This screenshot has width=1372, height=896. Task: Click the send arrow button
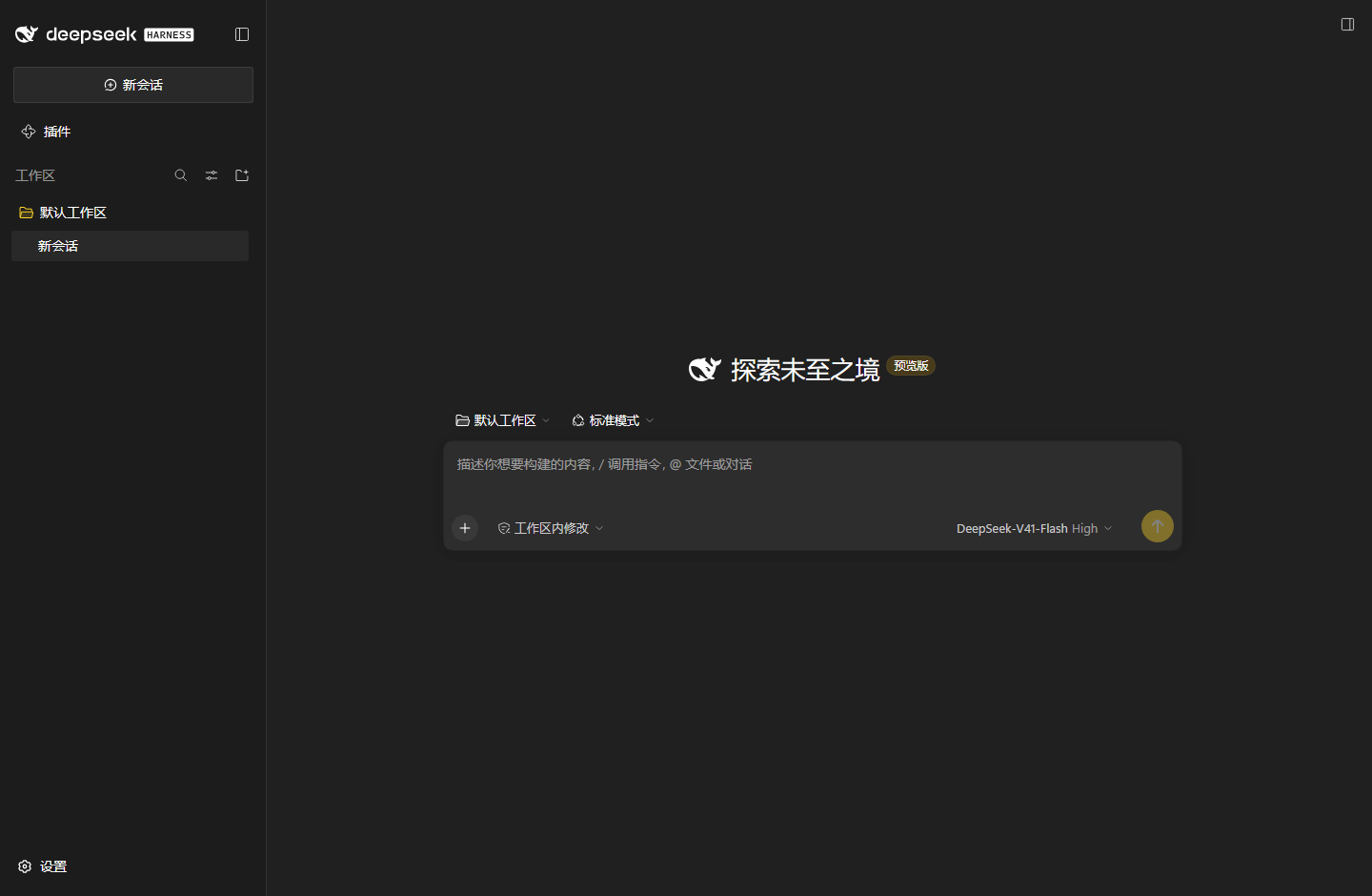click(x=1158, y=526)
